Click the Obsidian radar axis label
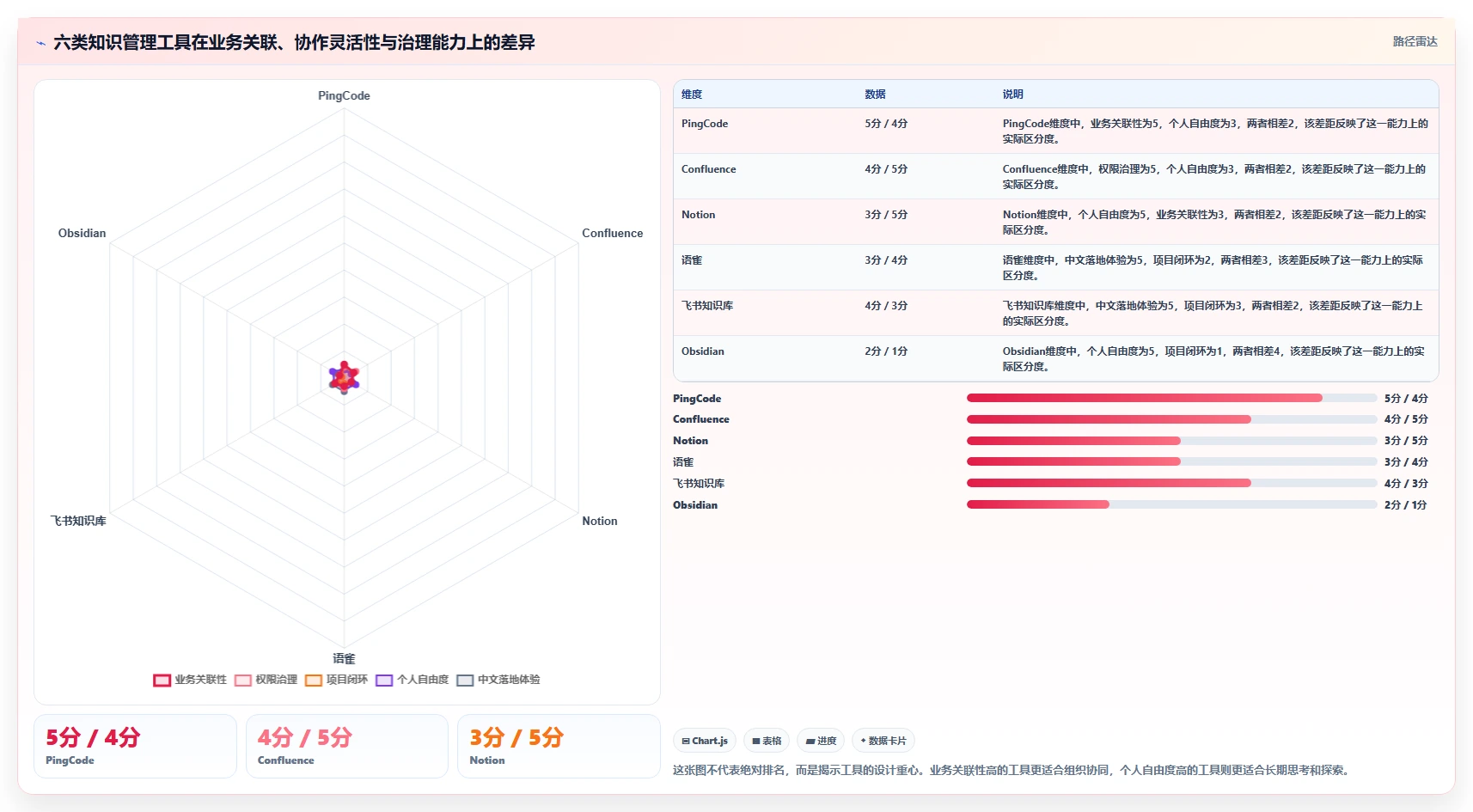 [x=82, y=233]
